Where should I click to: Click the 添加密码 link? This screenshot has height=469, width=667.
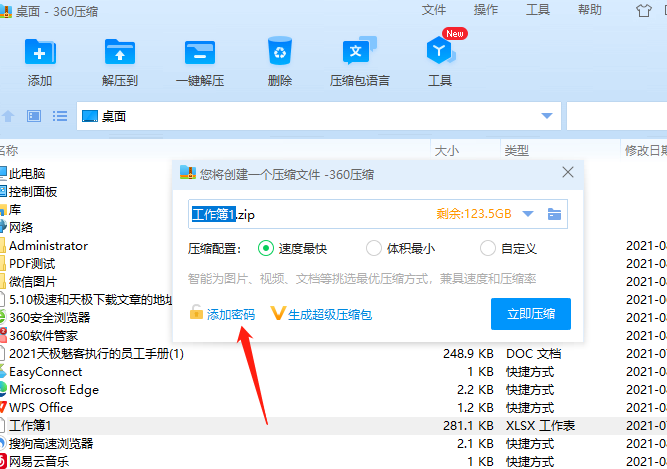point(230,314)
